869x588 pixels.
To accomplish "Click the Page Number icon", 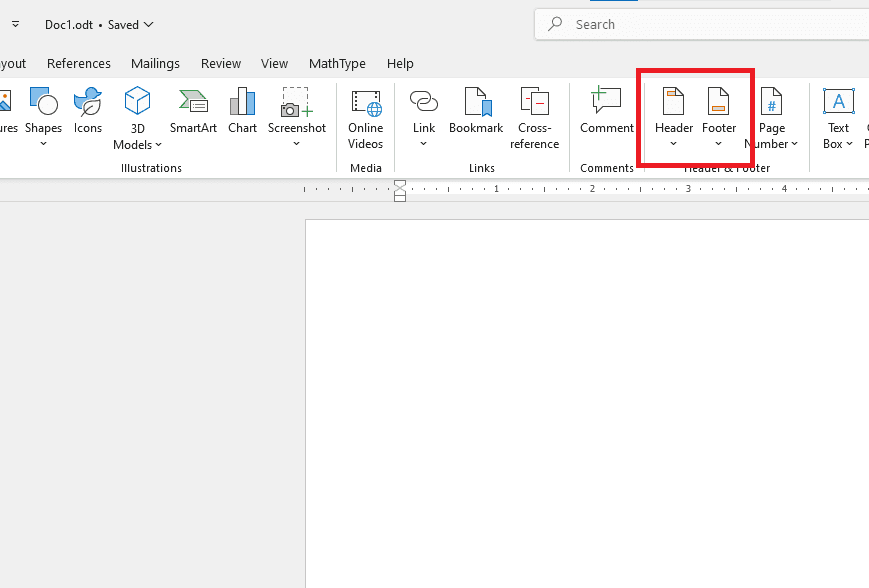I will tap(771, 101).
